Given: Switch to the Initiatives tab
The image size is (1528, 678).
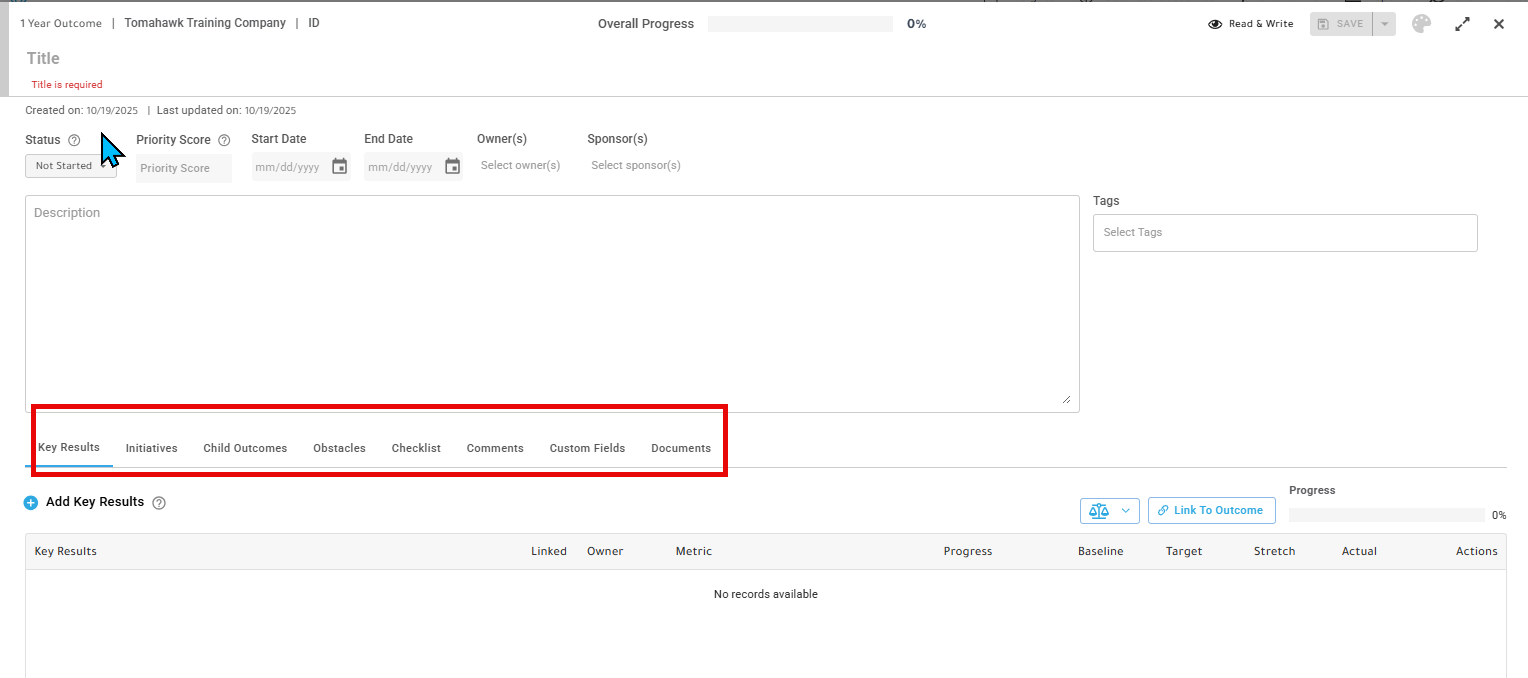Looking at the screenshot, I should coord(151,448).
